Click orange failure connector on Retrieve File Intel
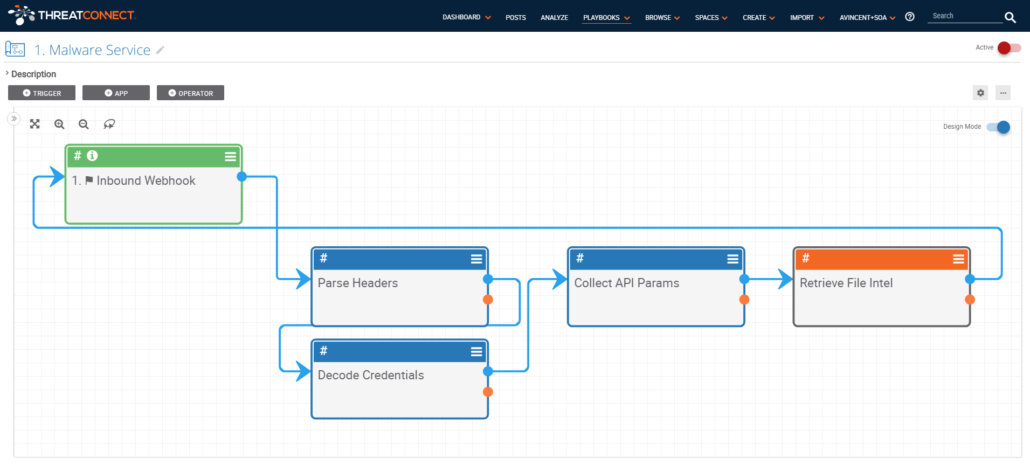This screenshot has height=465, width=1030. click(970, 299)
